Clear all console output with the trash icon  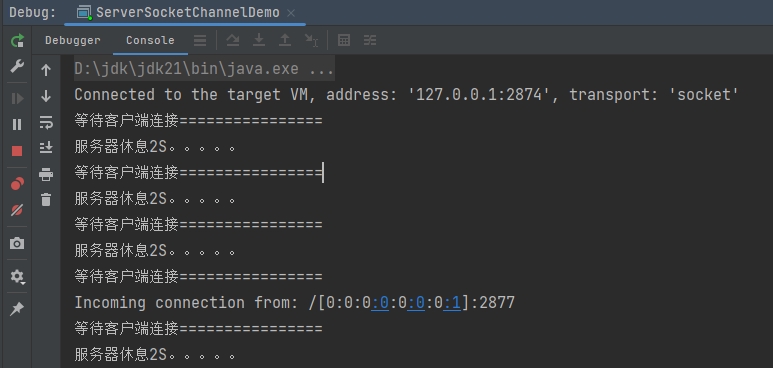(46, 199)
